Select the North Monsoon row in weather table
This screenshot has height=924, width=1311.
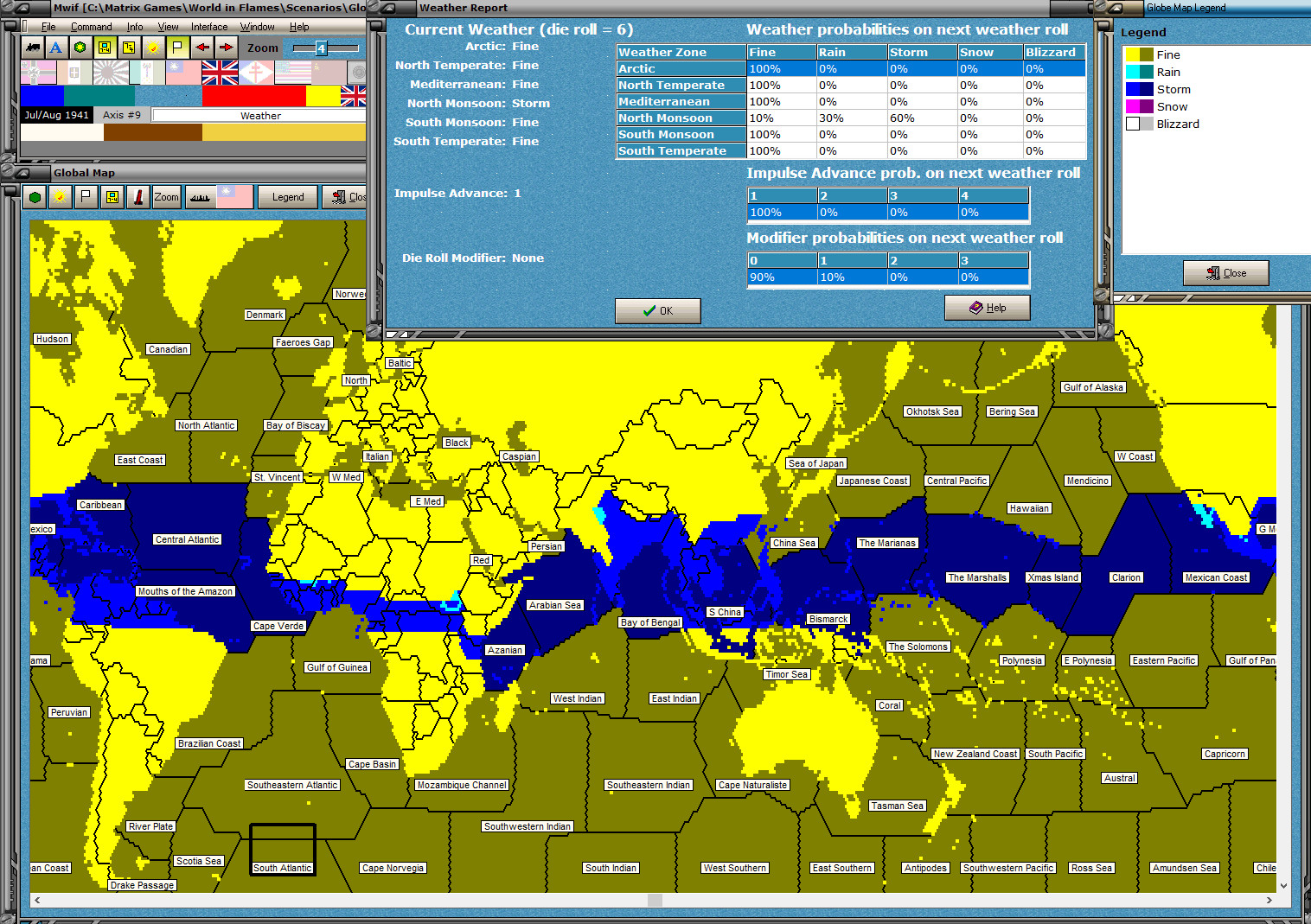(851, 118)
